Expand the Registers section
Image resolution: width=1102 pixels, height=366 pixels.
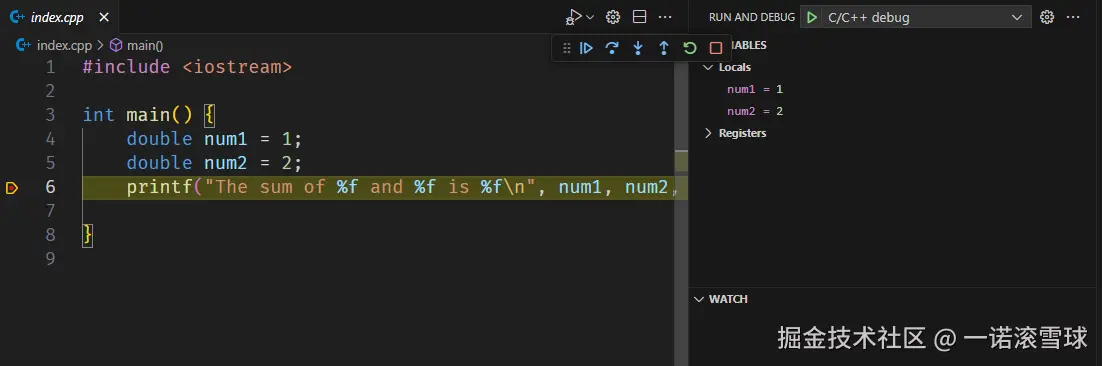pyautogui.click(x=708, y=133)
